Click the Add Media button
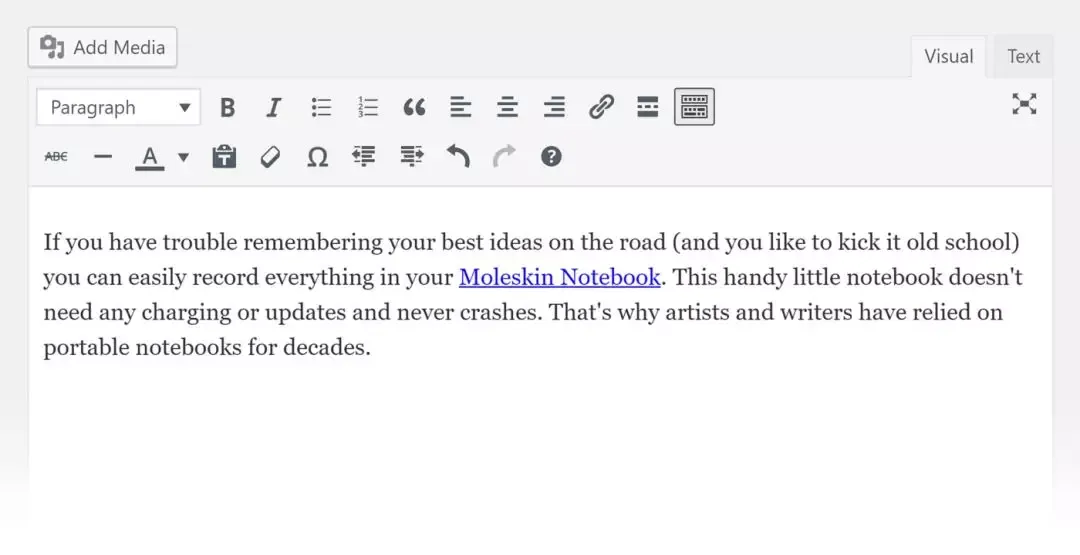Image resolution: width=1080 pixels, height=555 pixels. click(103, 48)
